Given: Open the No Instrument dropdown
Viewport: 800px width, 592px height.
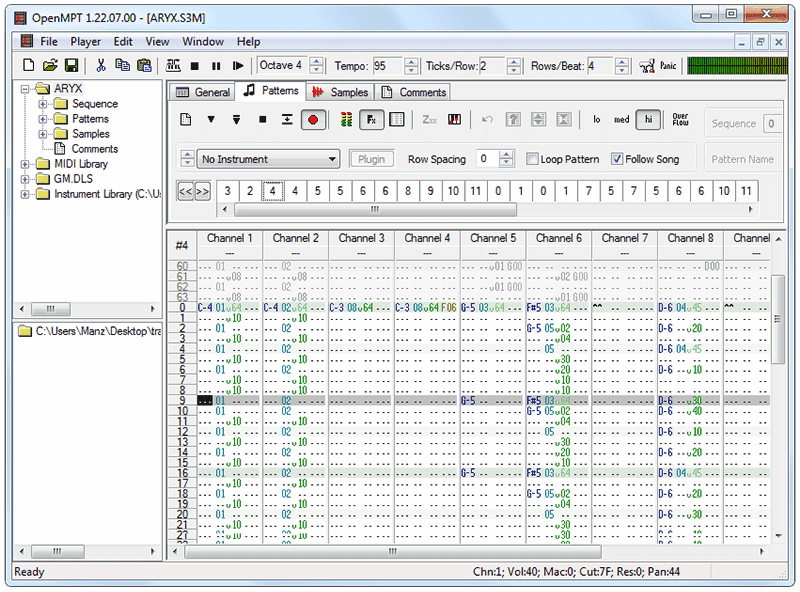Looking at the screenshot, I should pos(268,159).
